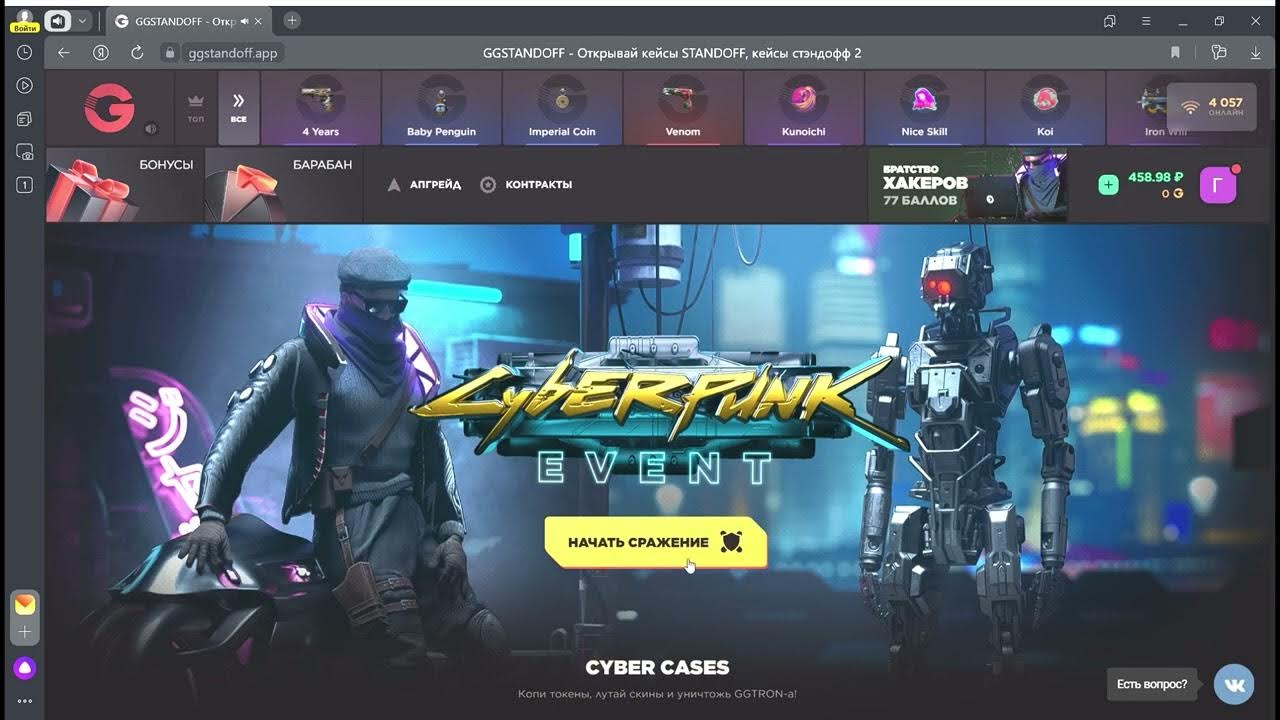Reload the page
Image resolution: width=1280 pixels, height=720 pixels.
137,53
